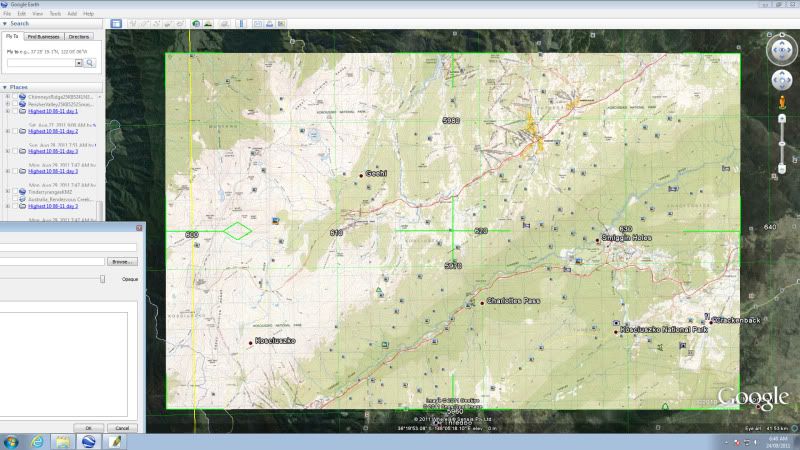The height and width of the screenshot is (450, 800).
Task: Select the Add Polygon toolbar icon
Action: tap(144, 23)
